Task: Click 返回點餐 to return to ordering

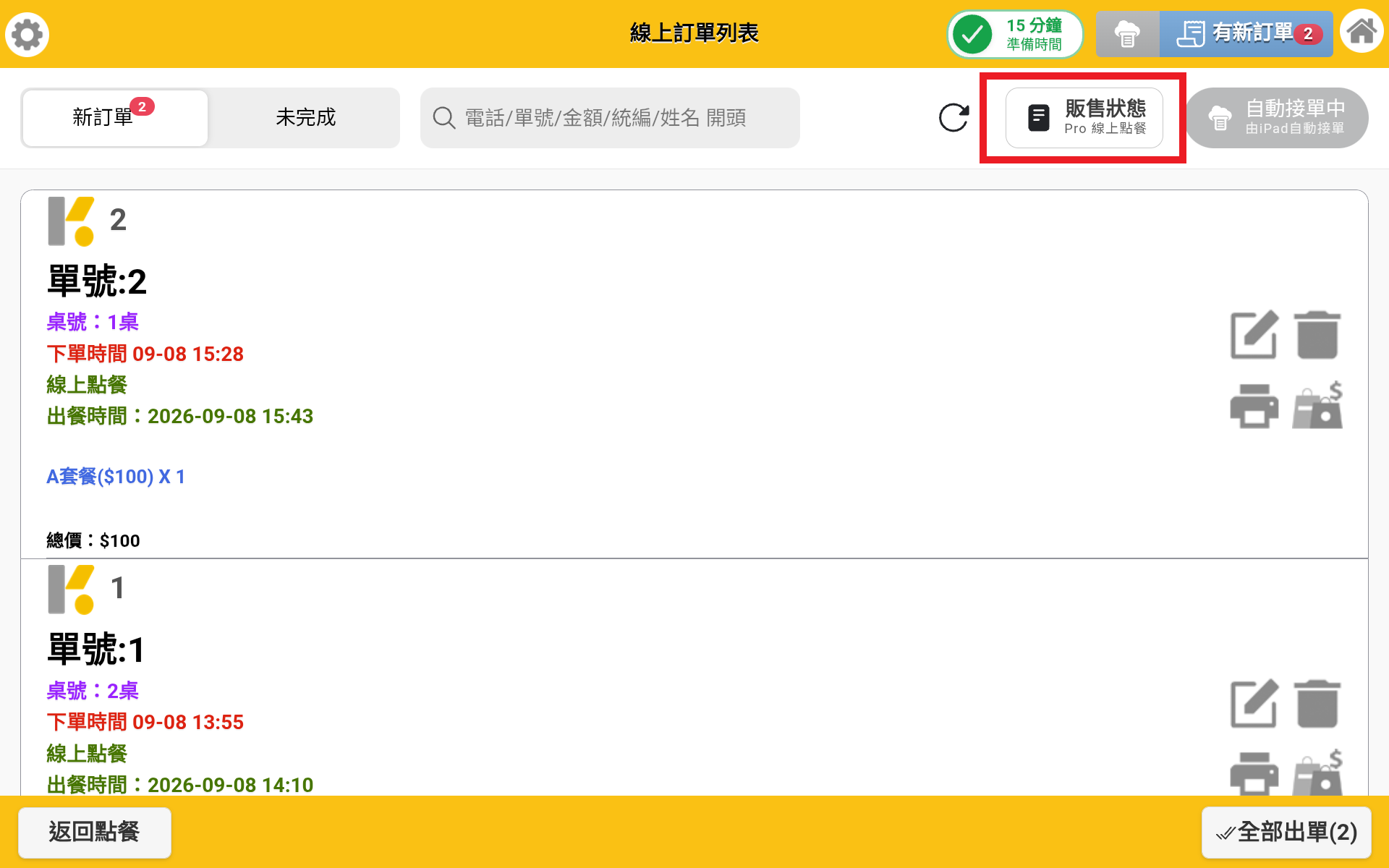Action: [x=95, y=832]
